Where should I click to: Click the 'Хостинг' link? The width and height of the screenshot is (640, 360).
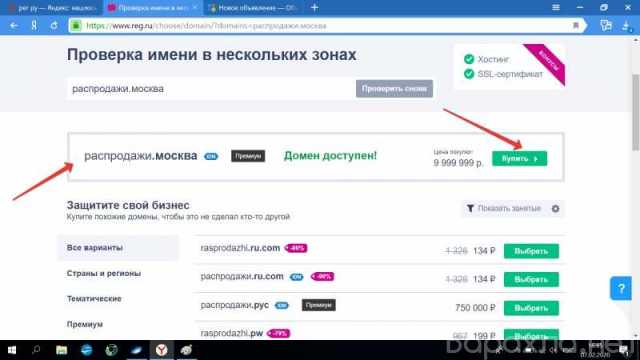[493, 60]
